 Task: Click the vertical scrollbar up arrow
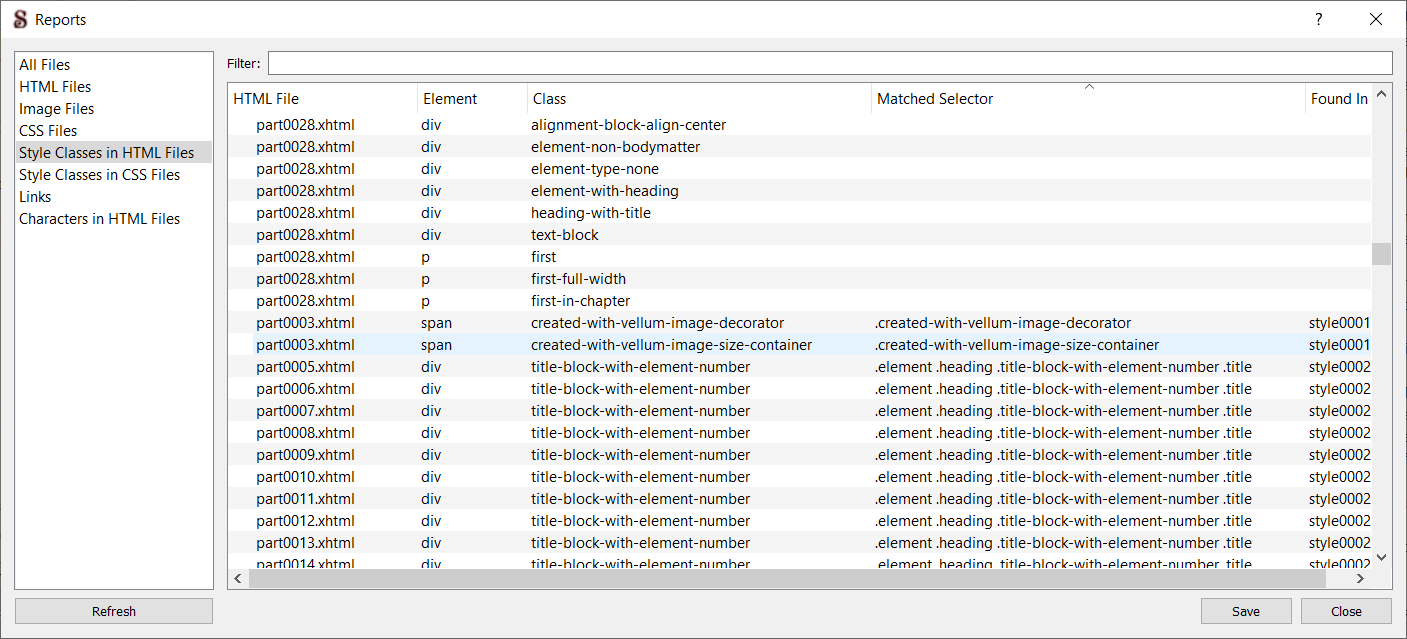1381,96
